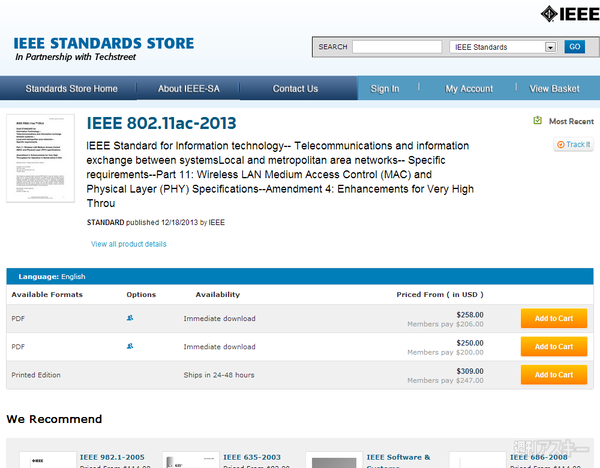600x468 pixels.
Task: Click the search text input field
Action: [397, 47]
